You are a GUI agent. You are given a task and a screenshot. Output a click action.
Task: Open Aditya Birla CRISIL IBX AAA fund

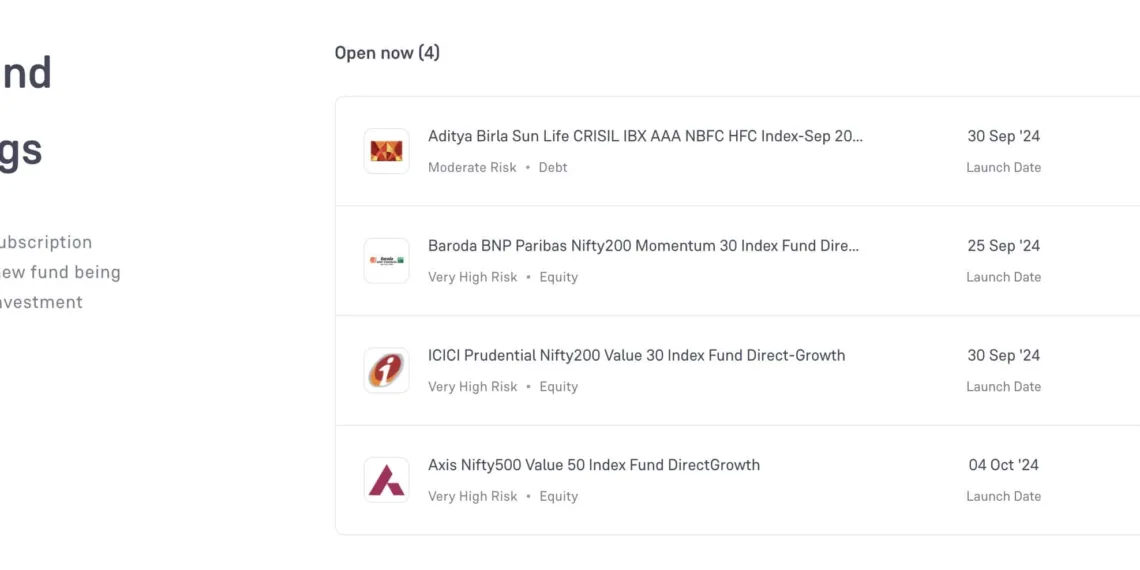click(645, 136)
